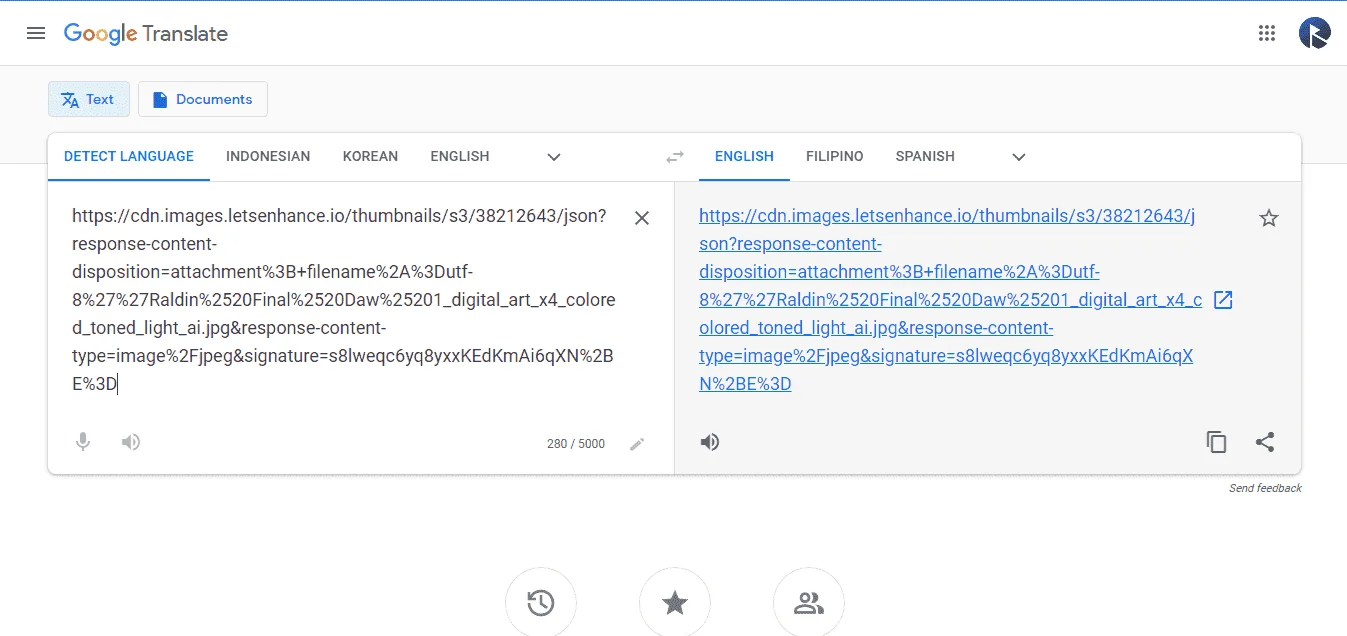Listen to the source text
The image size is (1347, 636).
coord(131,442)
